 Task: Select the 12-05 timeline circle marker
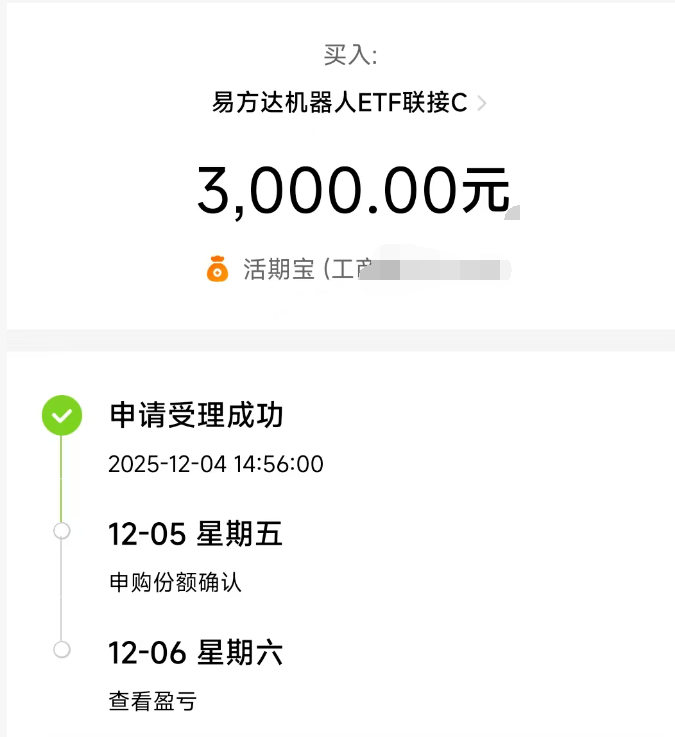[62, 531]
